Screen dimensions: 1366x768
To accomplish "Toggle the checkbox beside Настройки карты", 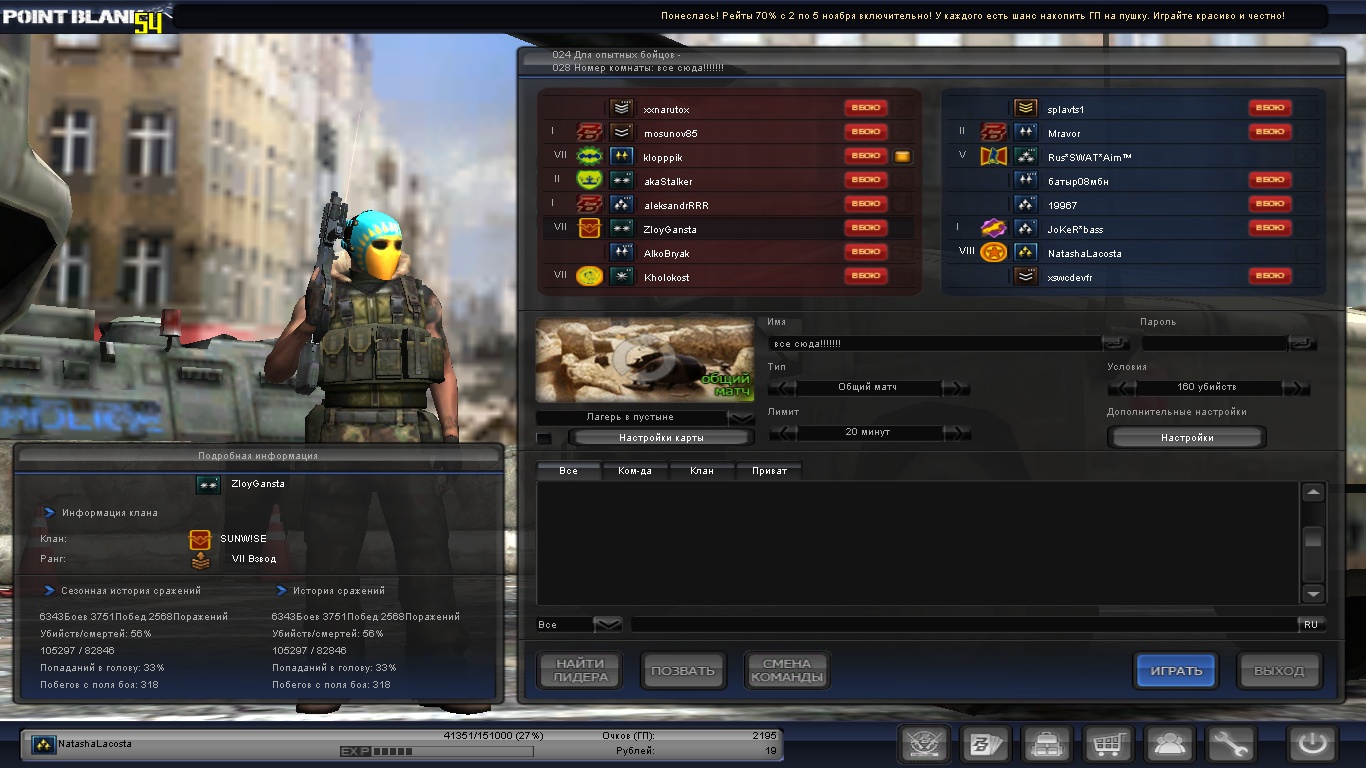I will (x=544, y=438).
